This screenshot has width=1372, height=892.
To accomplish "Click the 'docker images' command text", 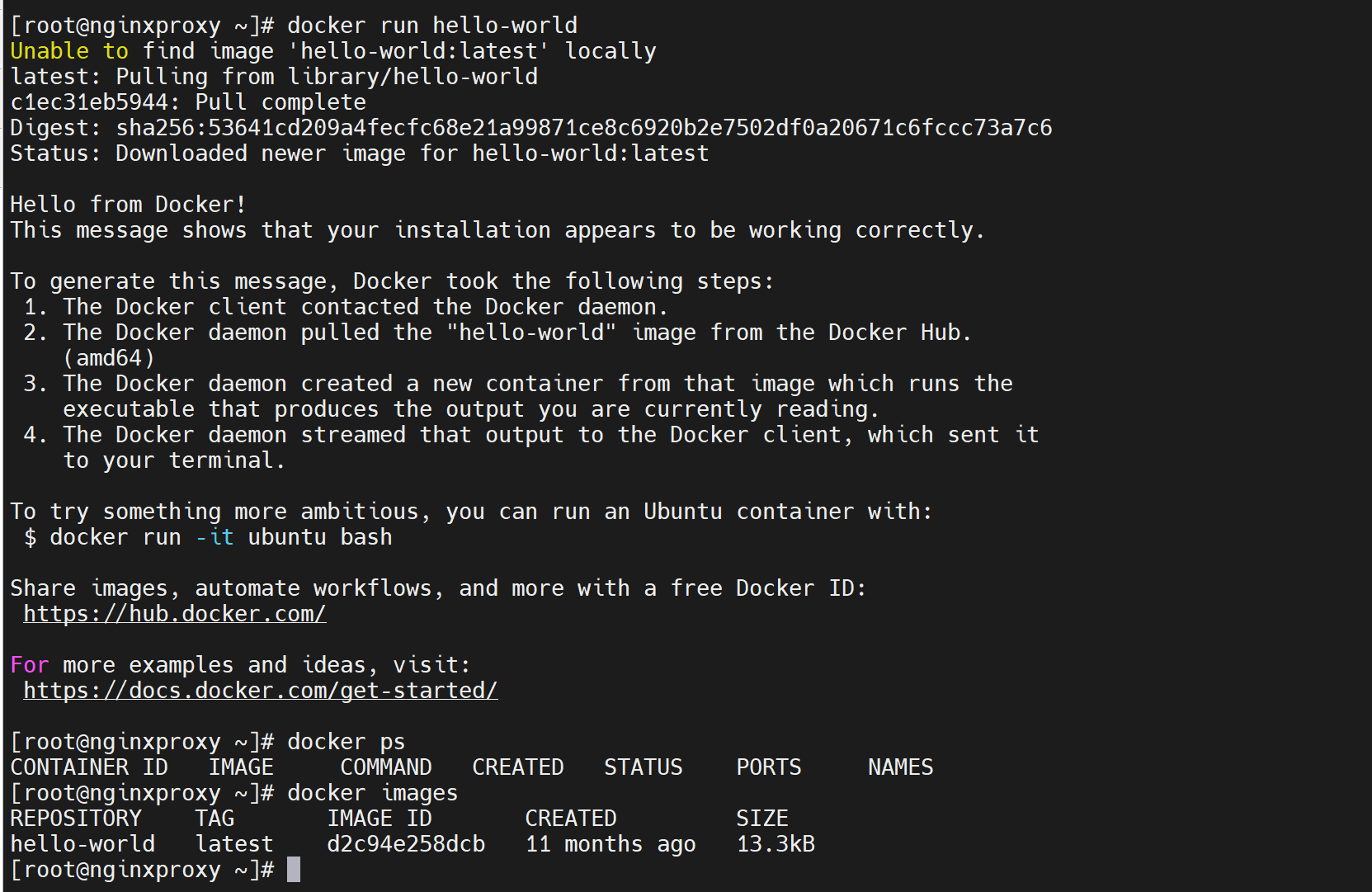I will point(372,793).
